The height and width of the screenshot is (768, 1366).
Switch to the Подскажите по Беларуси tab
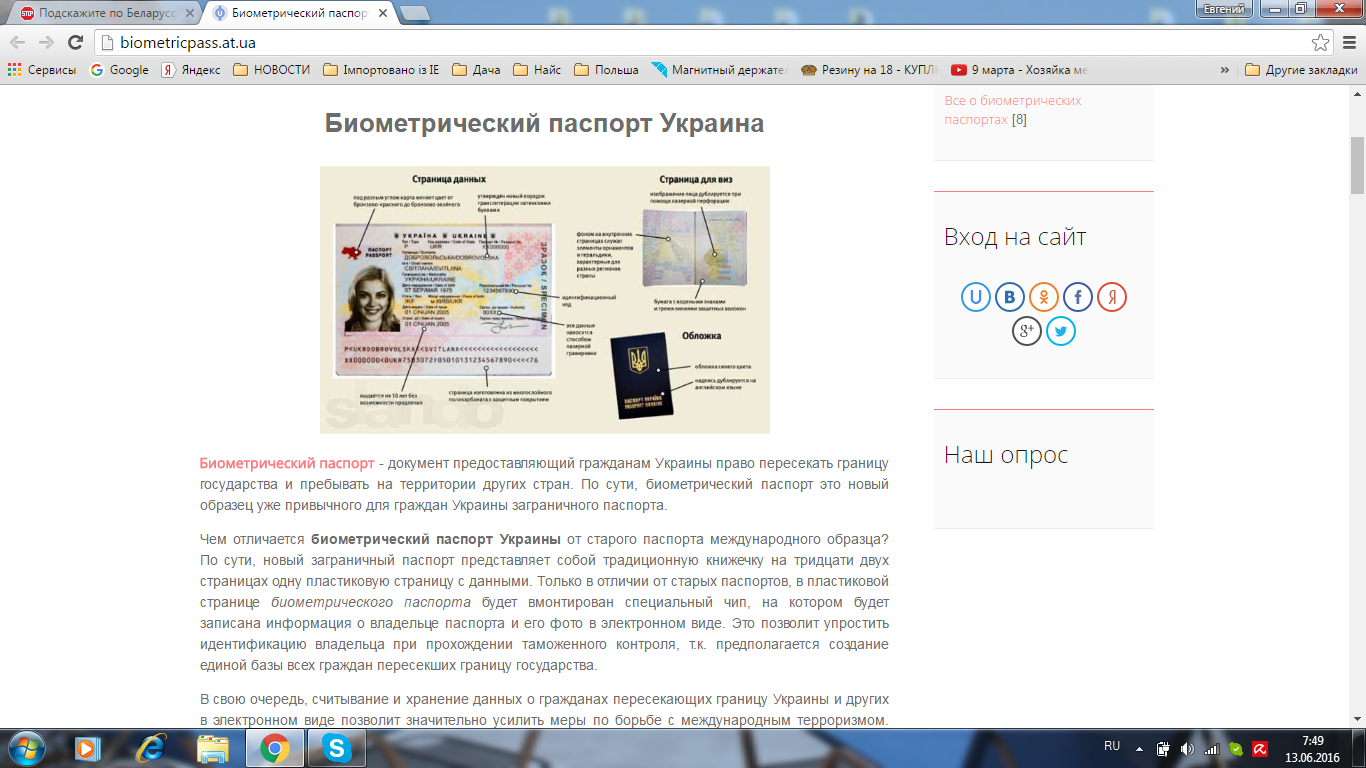pos(100,13)
